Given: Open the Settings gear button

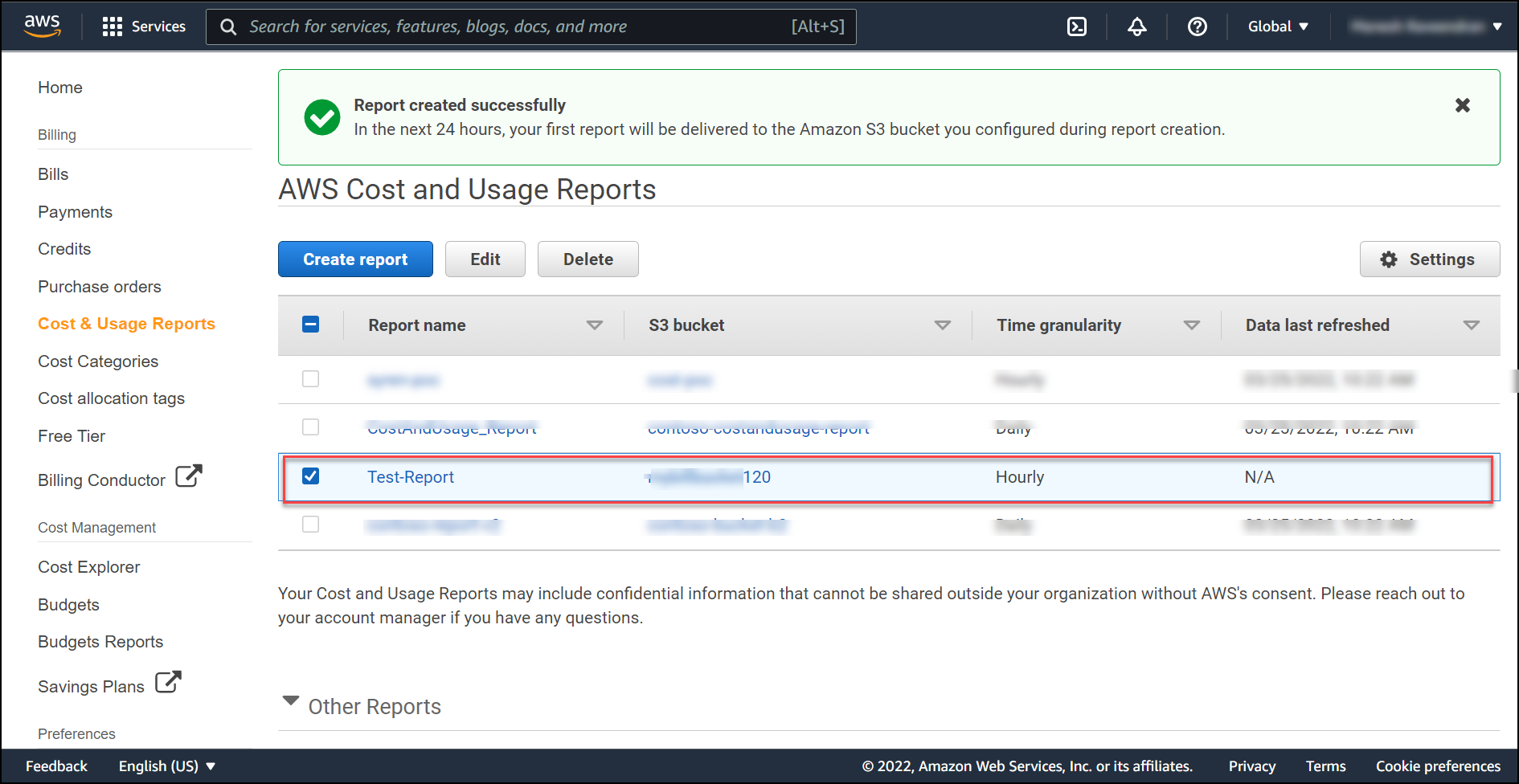Looking at the screenshot, I should tap(1429, 259).
